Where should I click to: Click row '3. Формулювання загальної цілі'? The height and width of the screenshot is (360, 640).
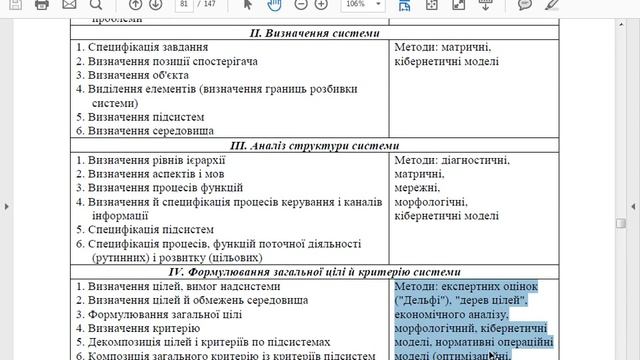tap(159, 315)
